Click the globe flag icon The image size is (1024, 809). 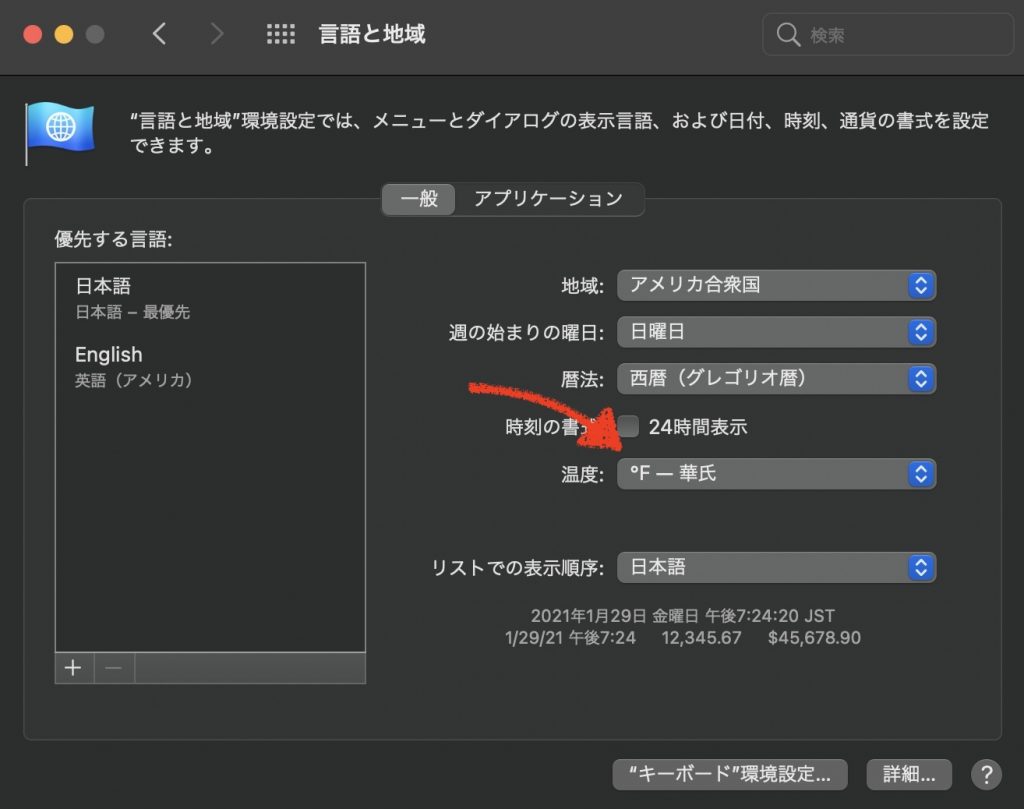(x=61, y=130)
